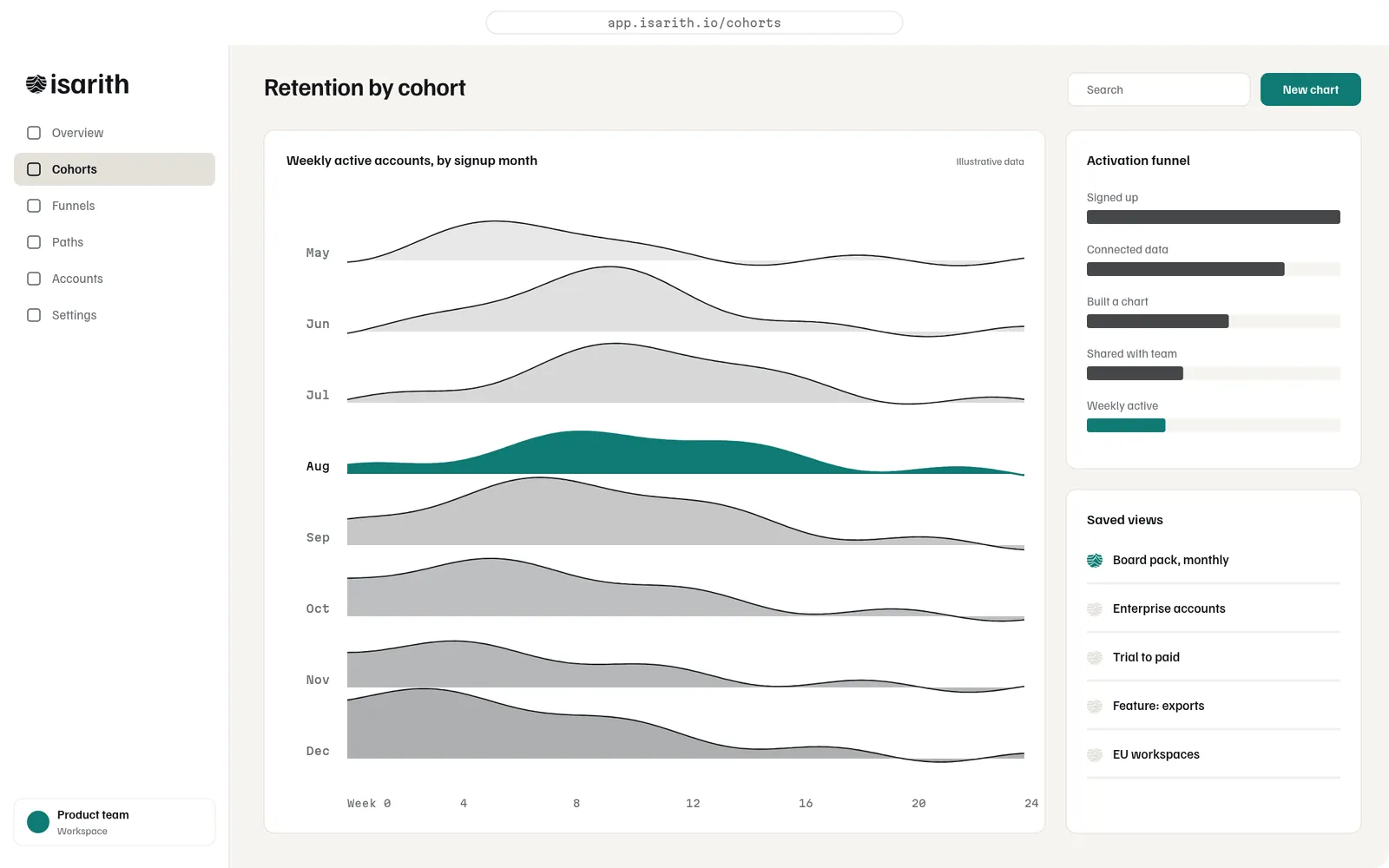Open the Overview page label
The width and height of the screenshot is (1389, 868).
point(77,133)
